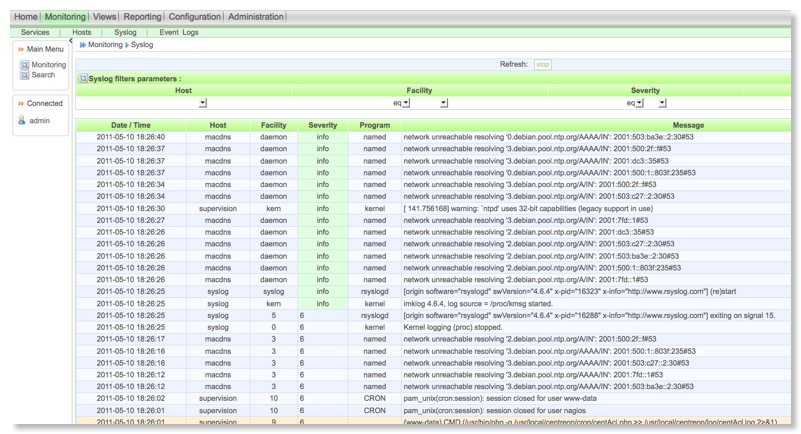Screen dimensions: 801x434
Task: Open the Severity value dropdown
Action: pyautogui.click(x=662, y=102)
